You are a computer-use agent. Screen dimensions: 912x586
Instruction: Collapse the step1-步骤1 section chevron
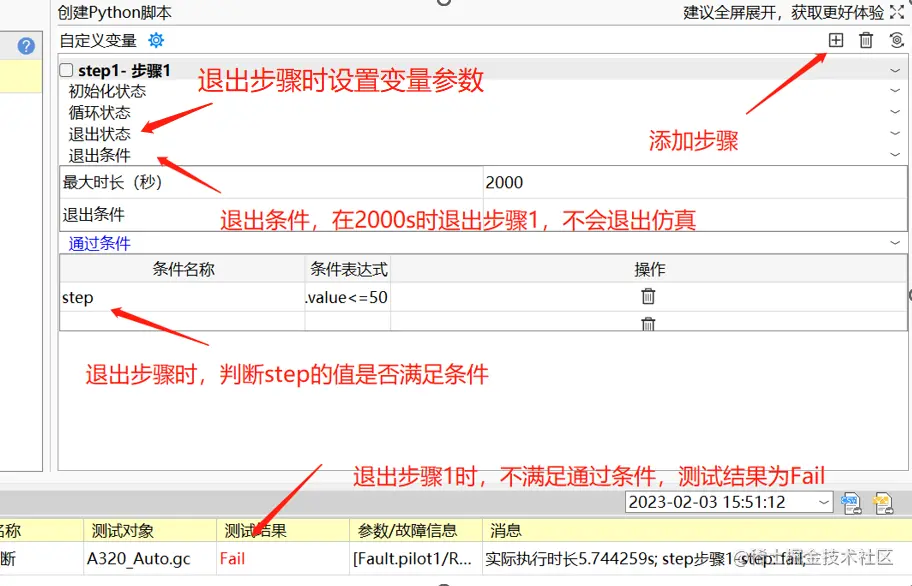click(x=895, y=70)
